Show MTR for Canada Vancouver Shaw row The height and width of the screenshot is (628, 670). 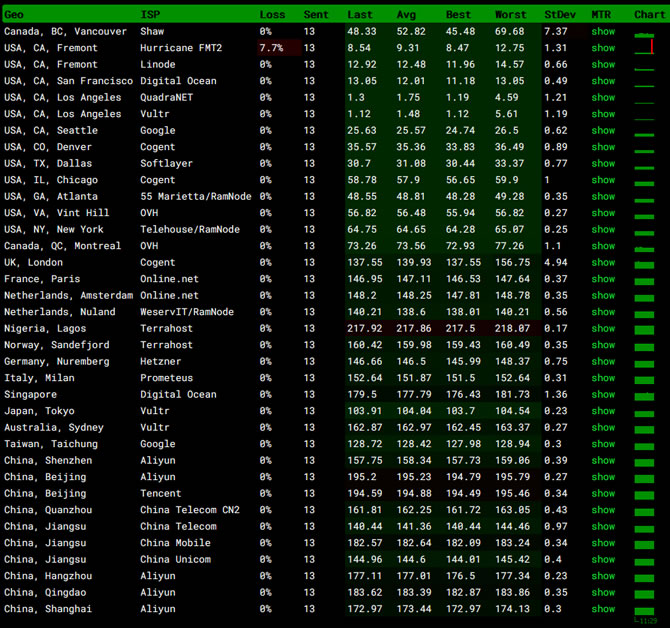click(x=603, y=32)
